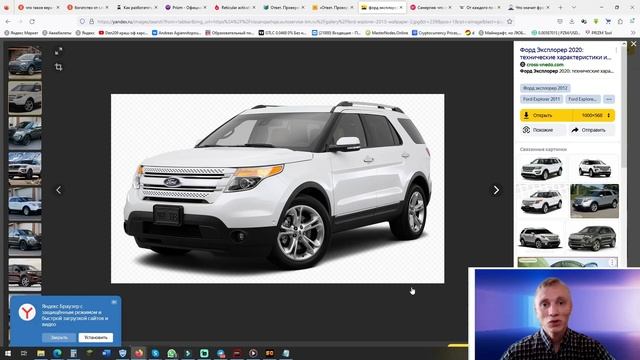Screen dimensions: 640x360
Task: Open the downloads toolbar icon
Action: tap(572, 21)
